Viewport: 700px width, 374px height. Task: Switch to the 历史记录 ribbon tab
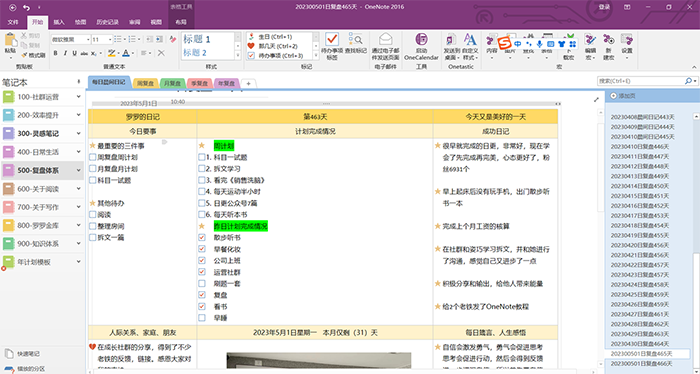[x=108, y=22]
